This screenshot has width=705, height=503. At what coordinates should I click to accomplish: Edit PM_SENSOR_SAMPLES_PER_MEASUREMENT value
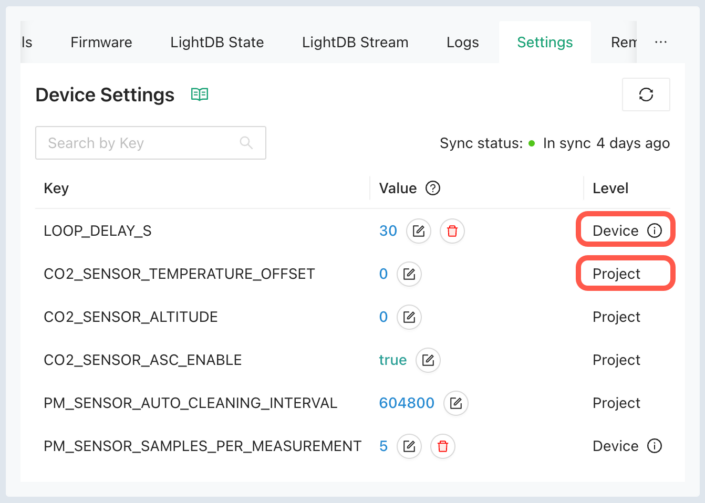pyautogui.click(x=409, y=446)
